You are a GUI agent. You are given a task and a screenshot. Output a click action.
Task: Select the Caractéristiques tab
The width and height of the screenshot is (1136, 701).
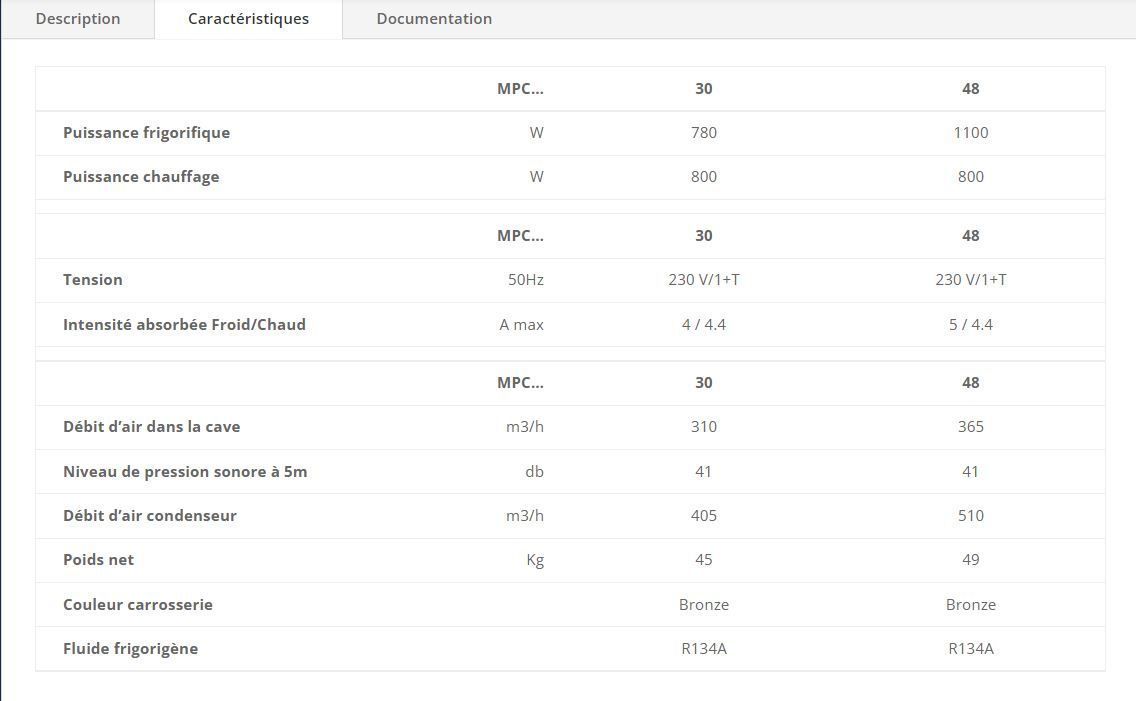pyautogui.click(x=248, y=19)
